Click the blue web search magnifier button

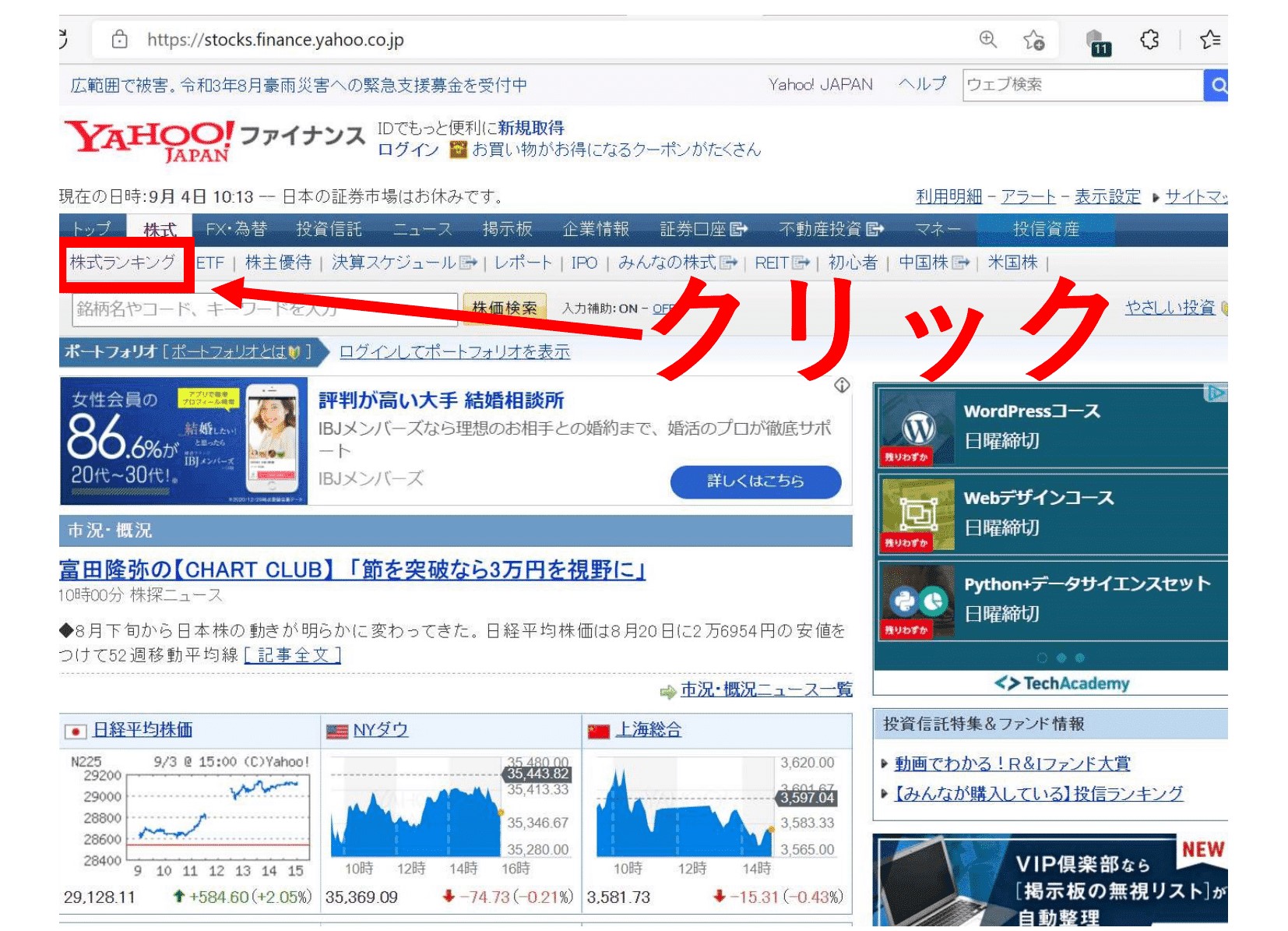click(x=1217, y=85)
